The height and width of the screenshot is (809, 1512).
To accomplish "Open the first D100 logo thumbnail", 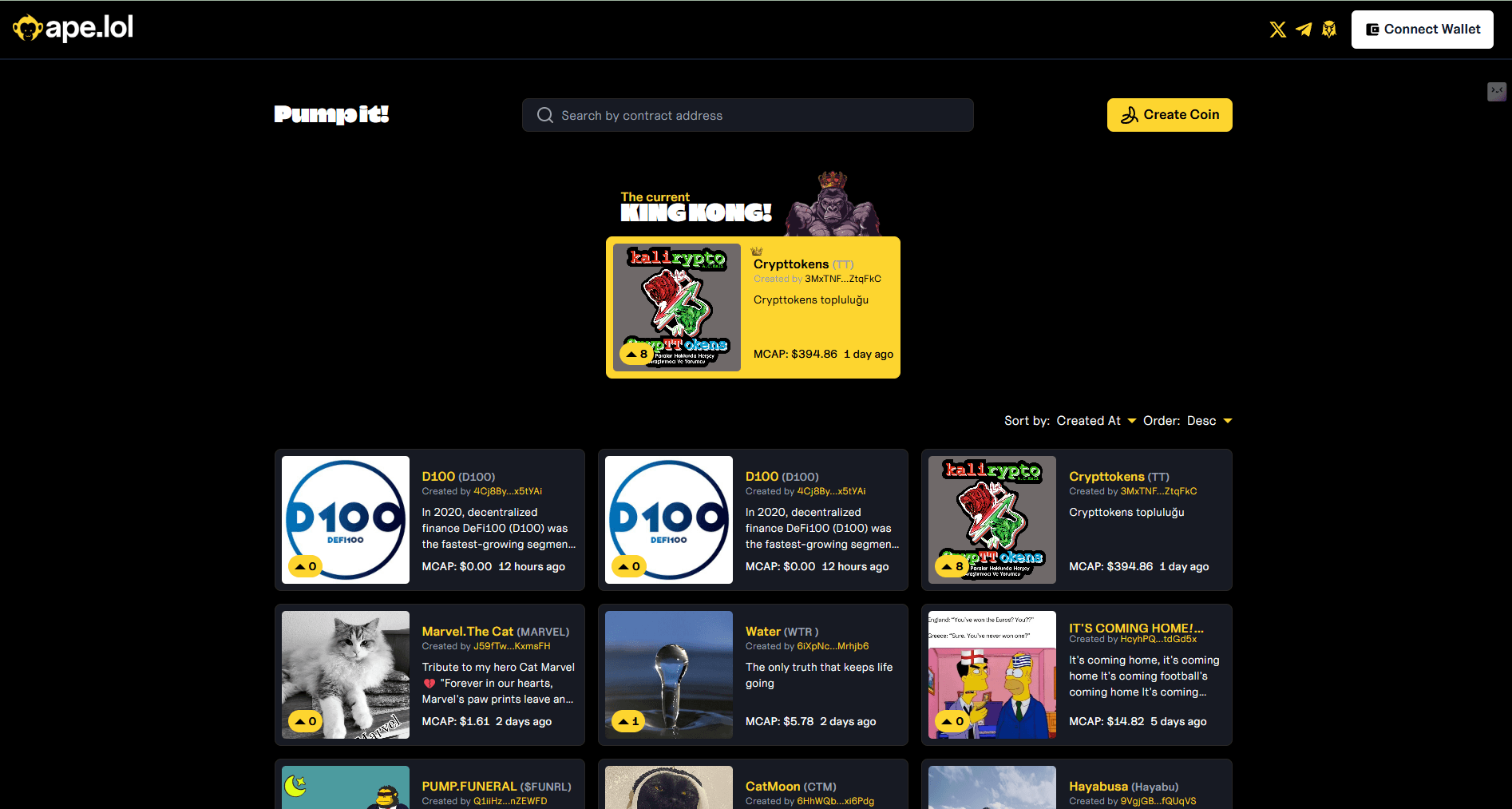I will (x=346, y=520).
